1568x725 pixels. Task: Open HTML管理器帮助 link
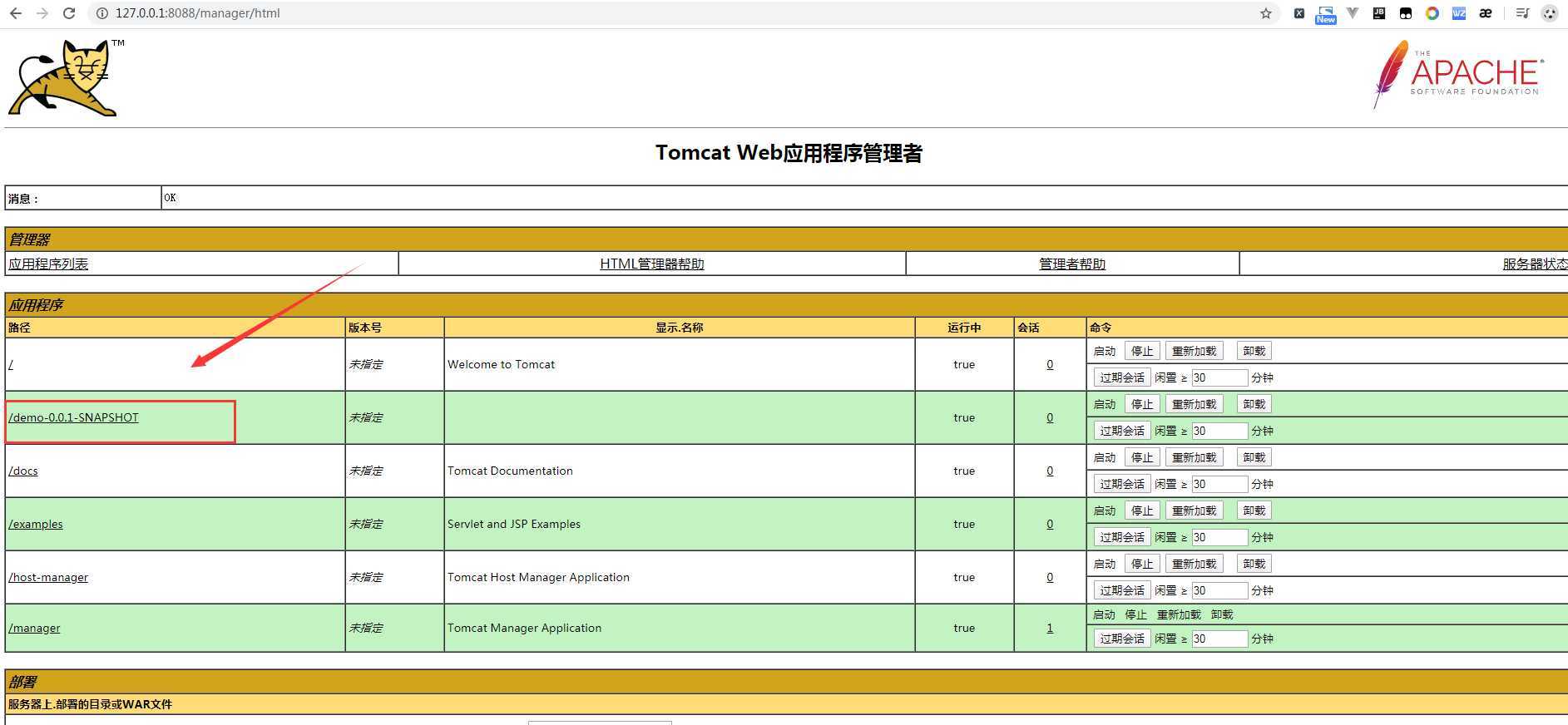point(652,264)
